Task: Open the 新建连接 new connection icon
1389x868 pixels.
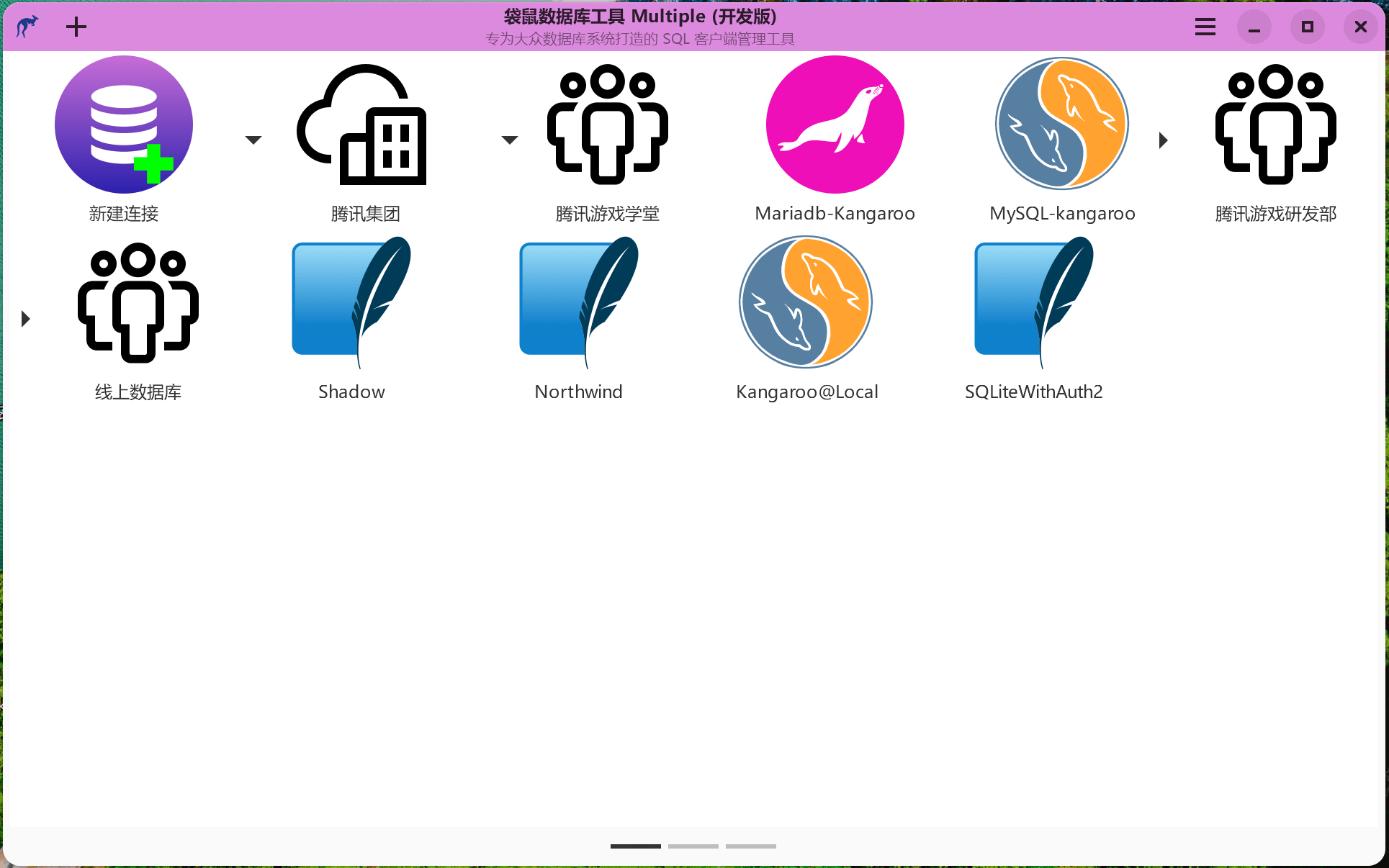Action: click(124, 125)
